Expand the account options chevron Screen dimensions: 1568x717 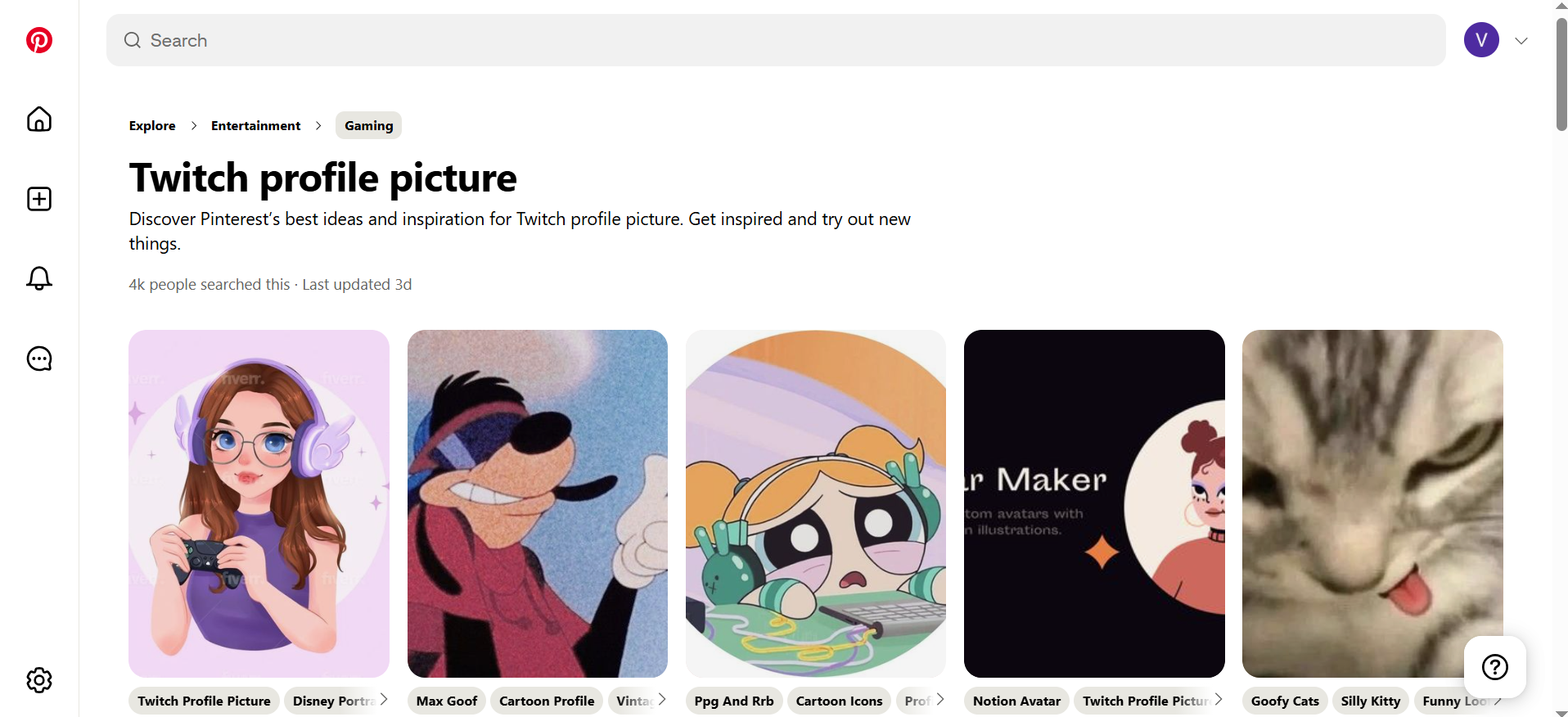(1521, 39)
